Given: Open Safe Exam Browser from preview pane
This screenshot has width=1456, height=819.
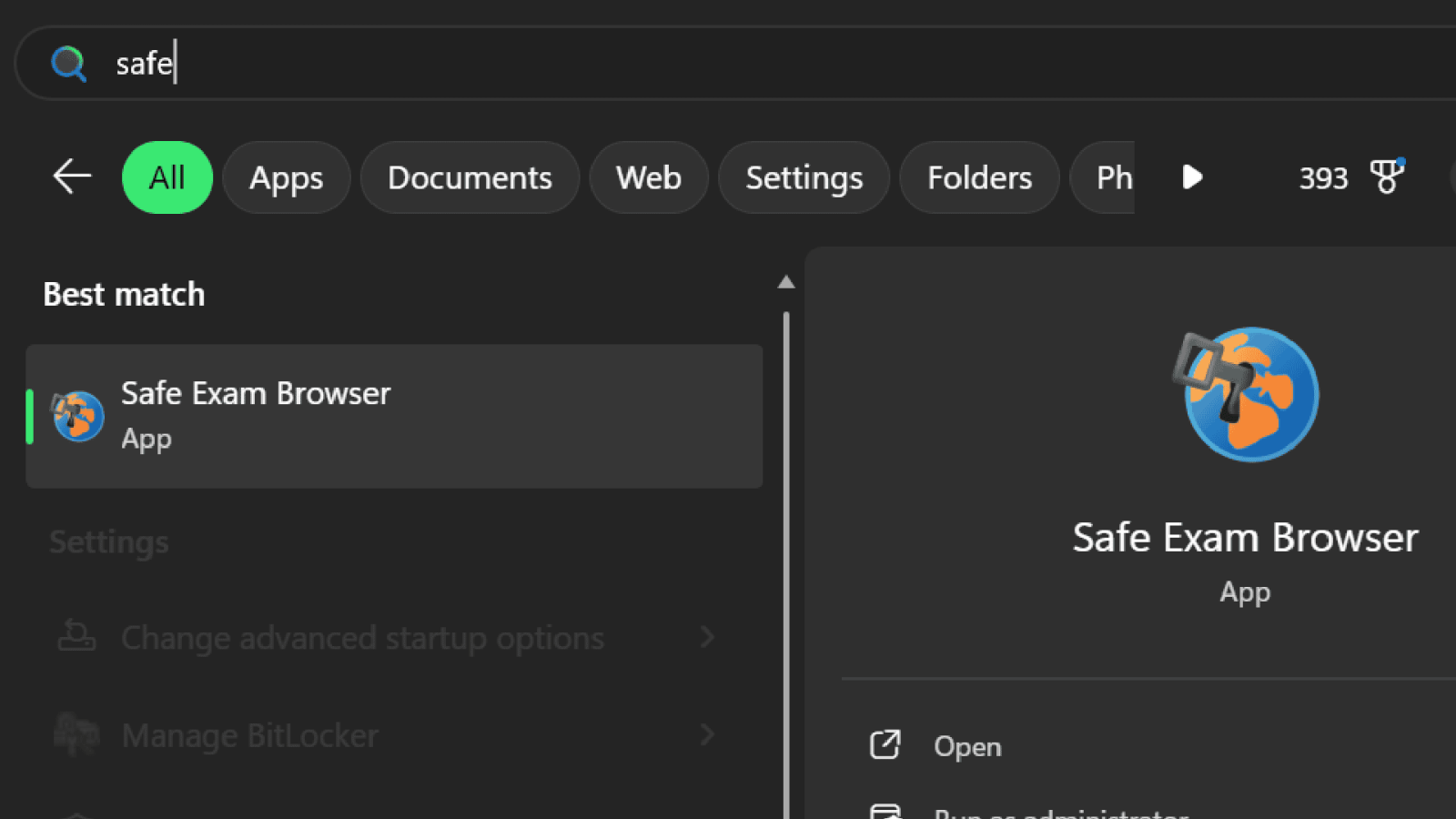Looking at the screenshot, I should click(x=966, y=746).
